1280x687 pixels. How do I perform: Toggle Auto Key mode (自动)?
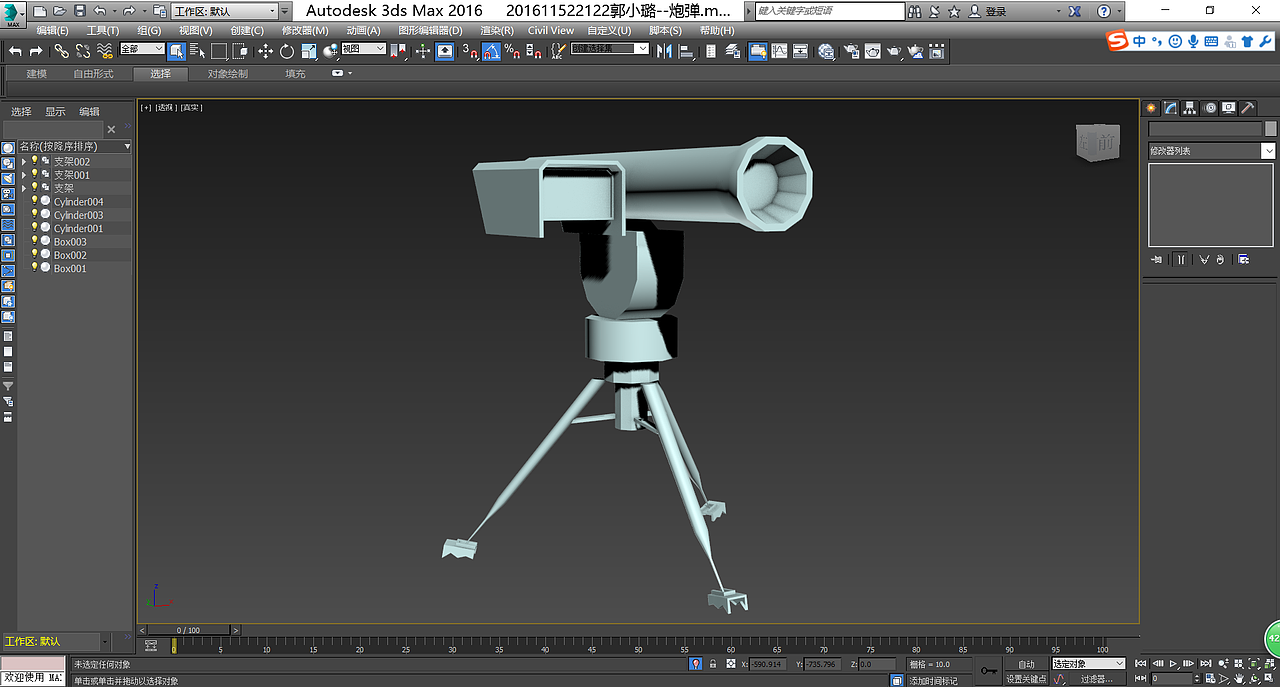point(1026,664)
